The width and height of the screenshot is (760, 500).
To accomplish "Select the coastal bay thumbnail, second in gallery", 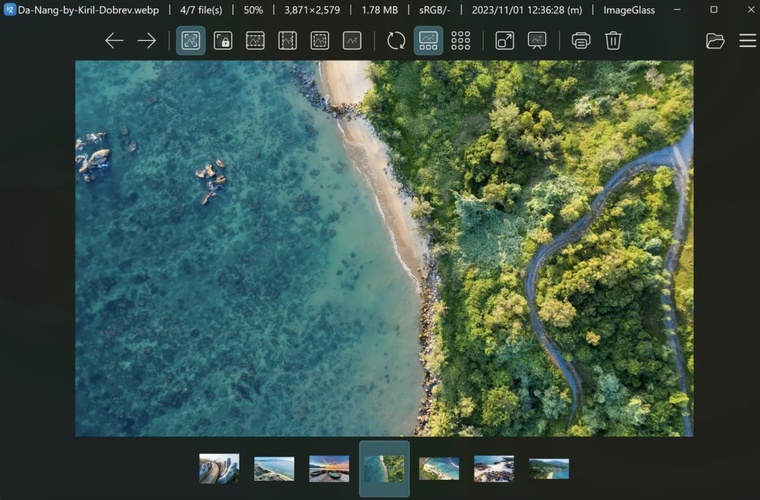I will click(274, 469).
